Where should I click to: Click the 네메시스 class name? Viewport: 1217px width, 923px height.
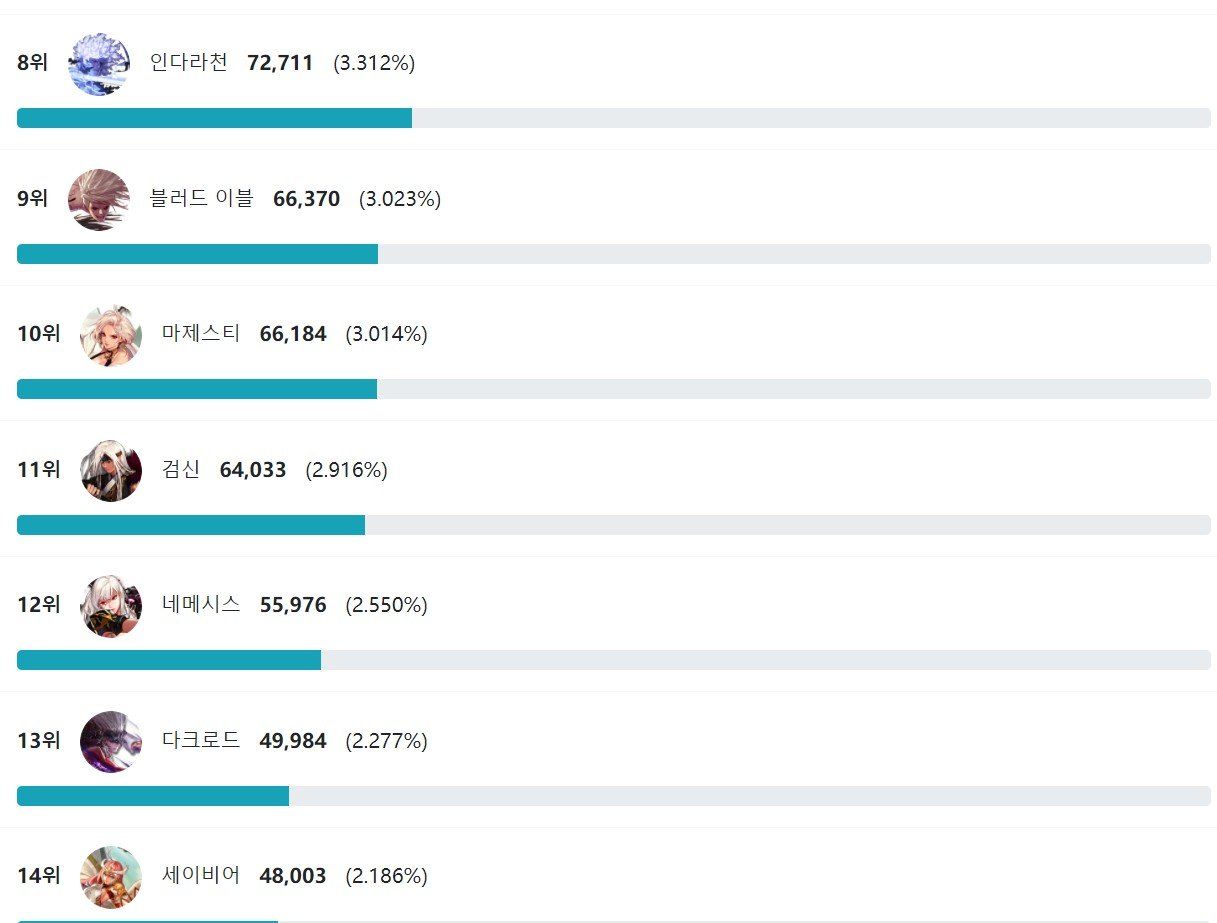[x=201, y=605]
